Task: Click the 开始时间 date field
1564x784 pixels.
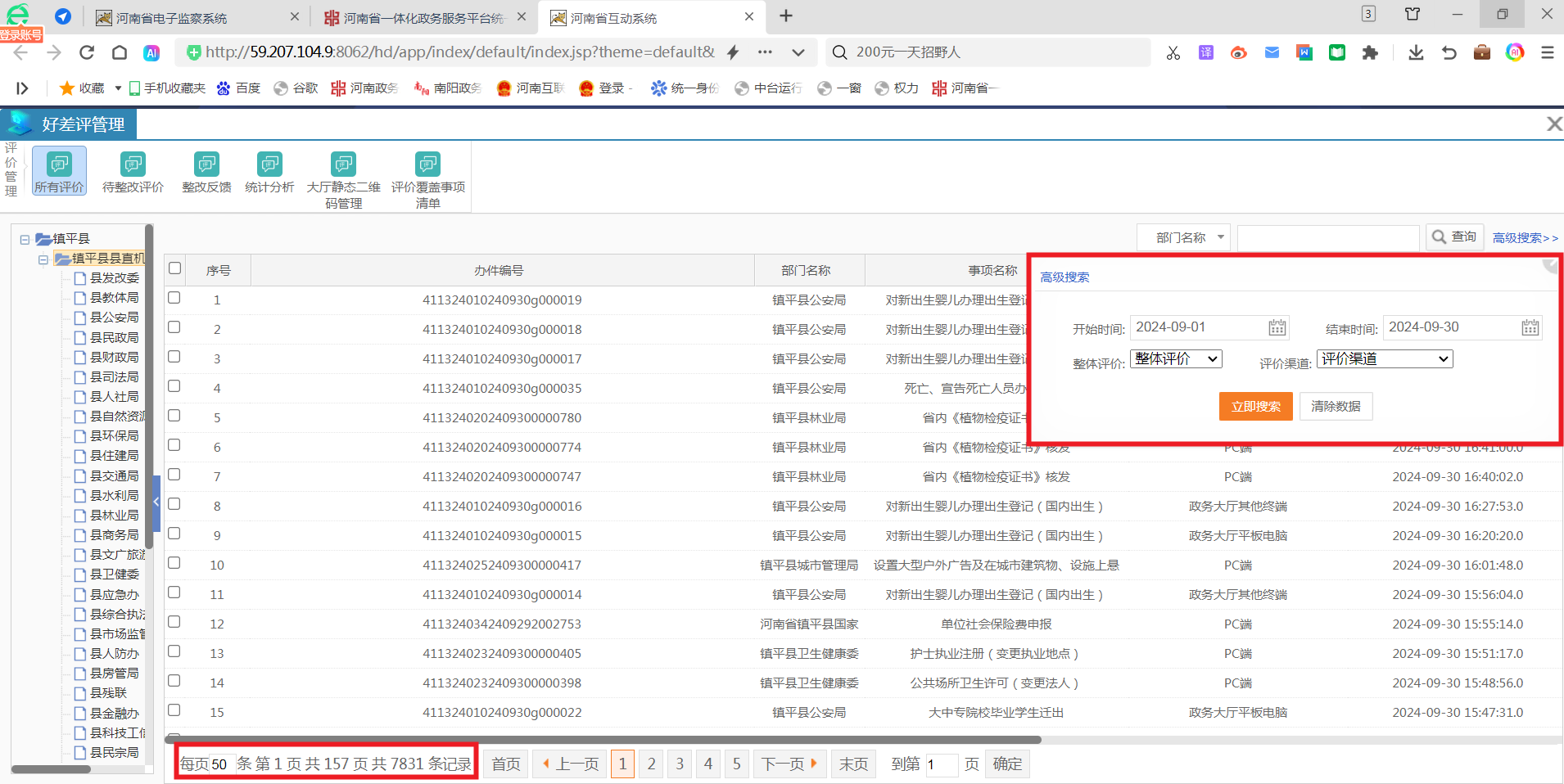Action: 1209,327
